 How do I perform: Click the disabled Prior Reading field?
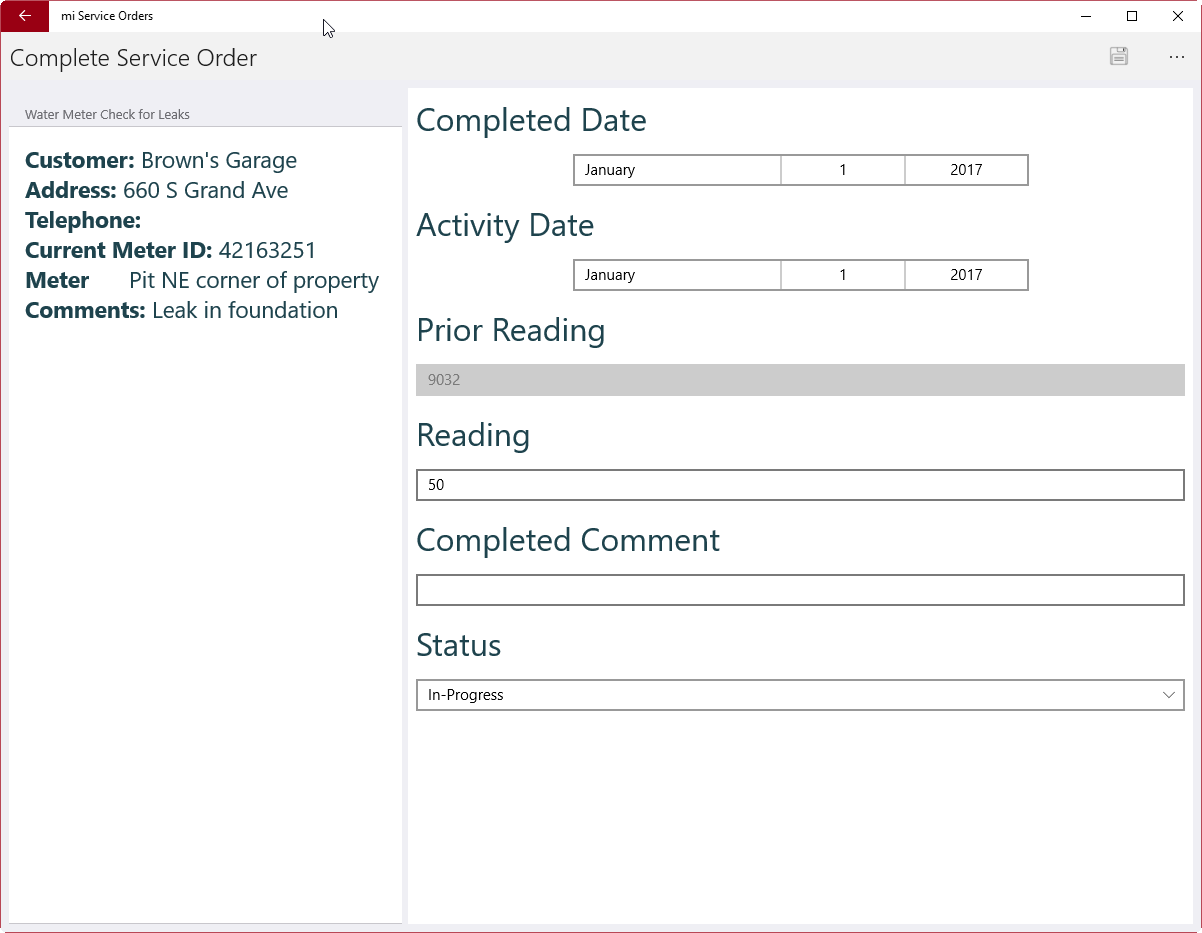click(x=800, y=380)
